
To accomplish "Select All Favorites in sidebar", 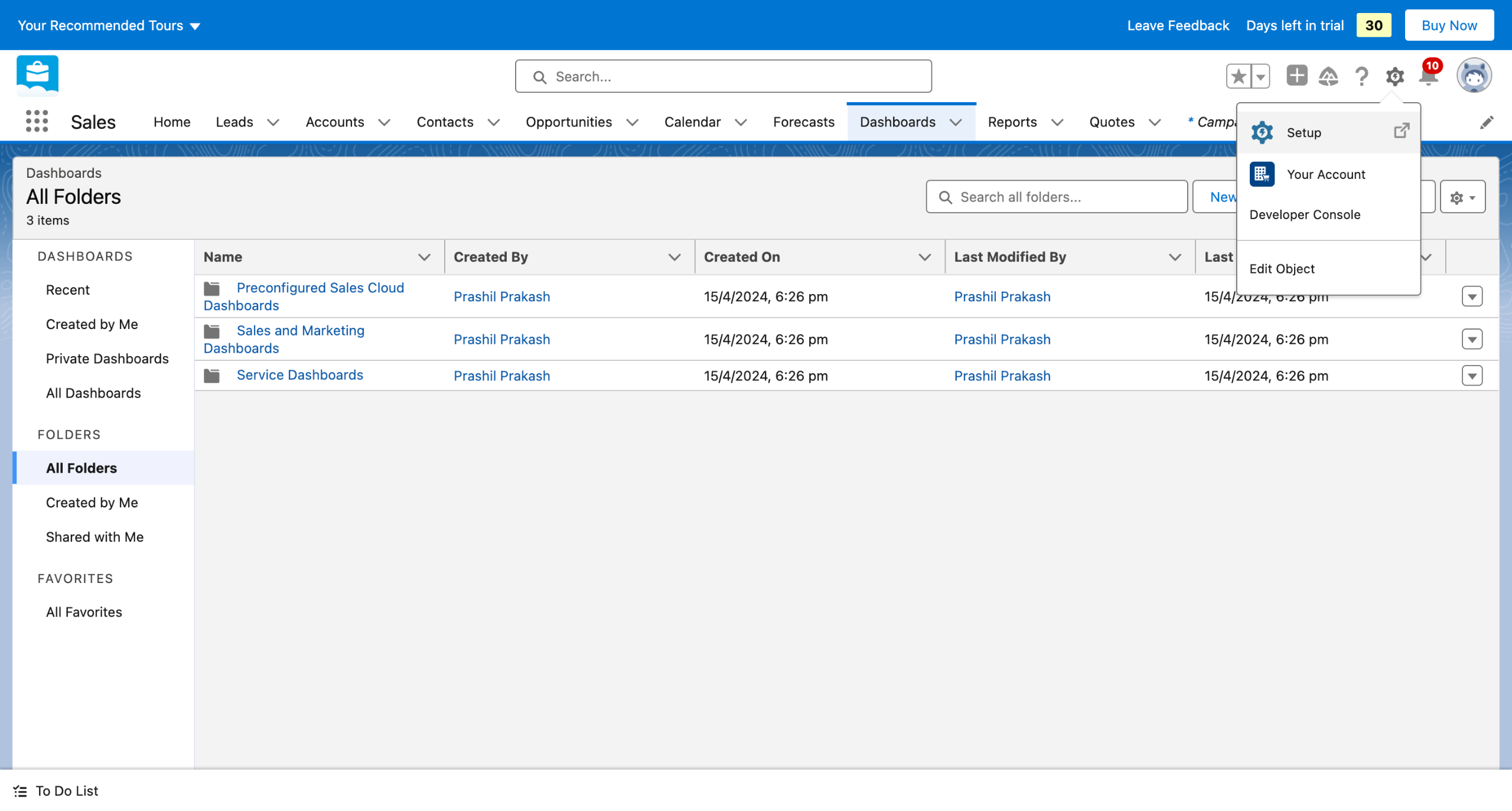I will point(84,612).
